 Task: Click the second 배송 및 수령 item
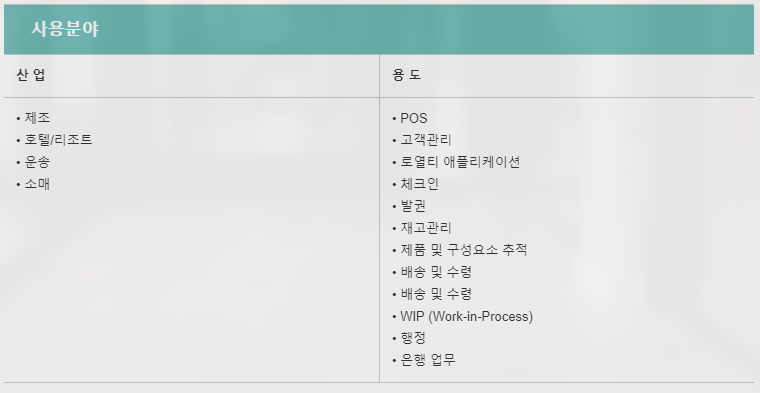coord(436,294)
